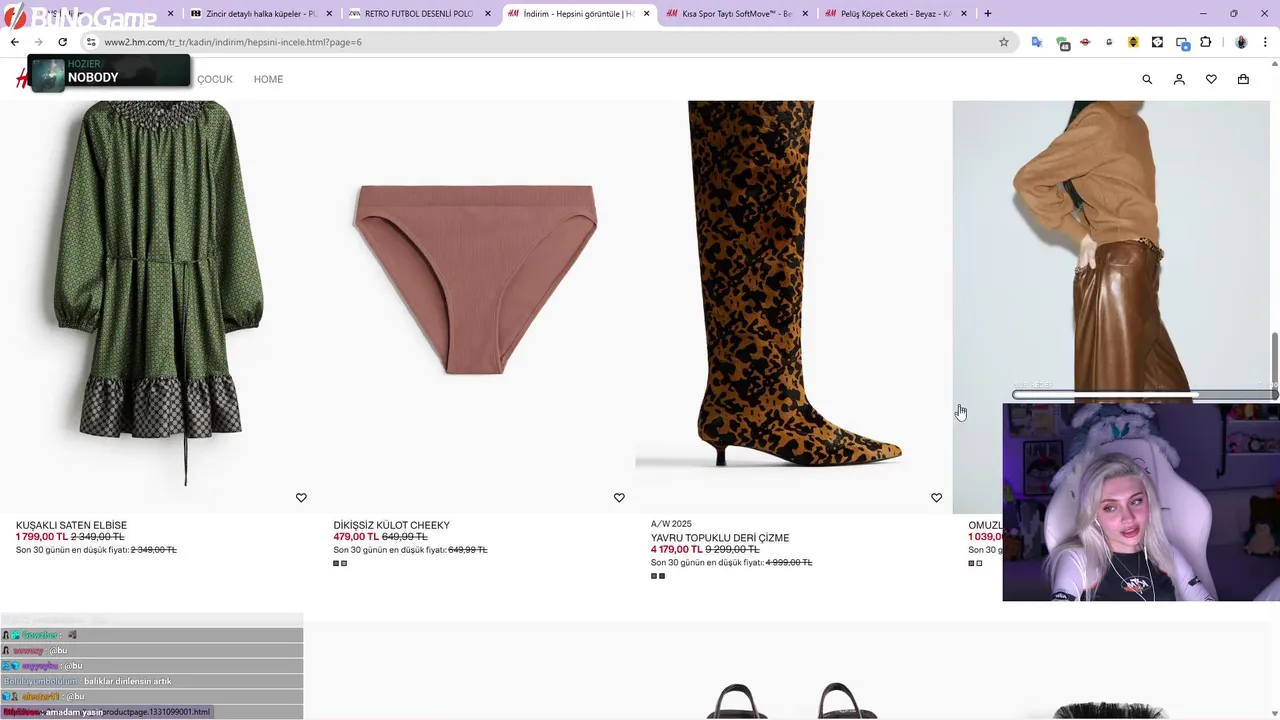Viewport: 1280px width, 720px height.
Task: Open the Chrome profile avatar
Action: coord(1241,42)
